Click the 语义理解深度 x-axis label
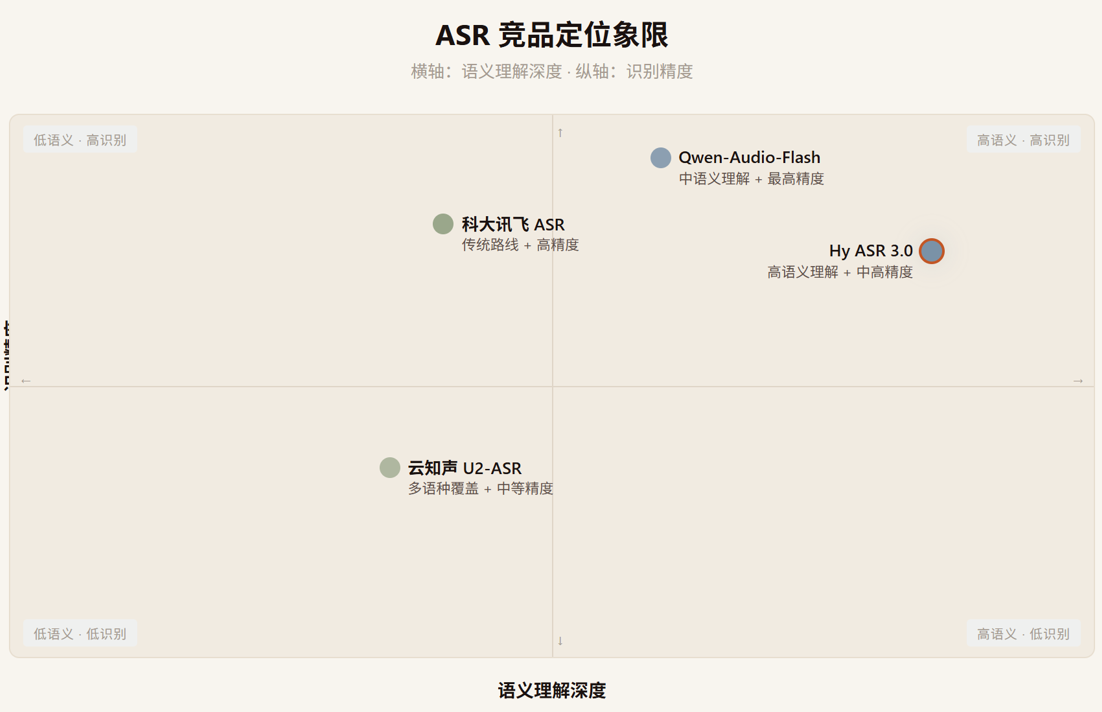This screenshot has width=1102, height=712. pos(552,690)
